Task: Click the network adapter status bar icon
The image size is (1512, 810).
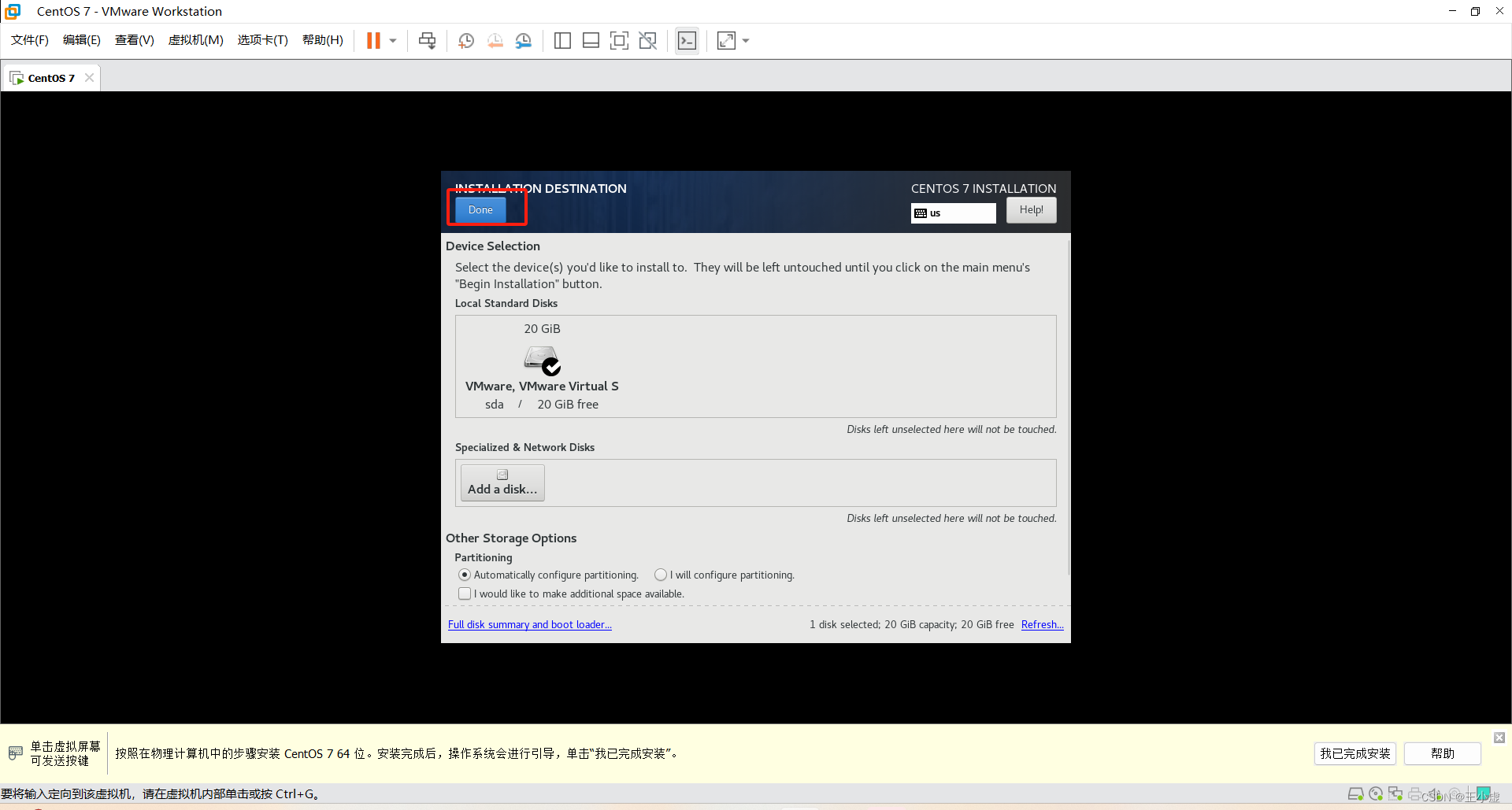Action: (1395, 794)
